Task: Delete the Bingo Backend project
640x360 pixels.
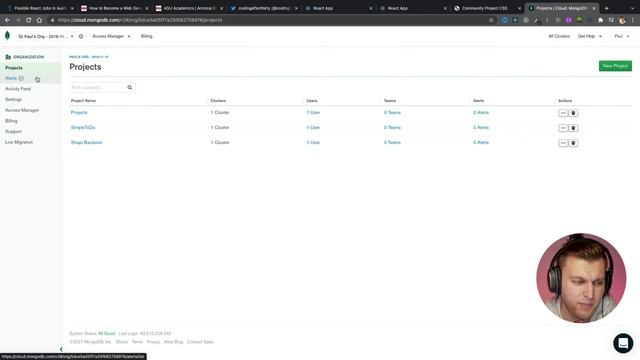Action: 573,143
